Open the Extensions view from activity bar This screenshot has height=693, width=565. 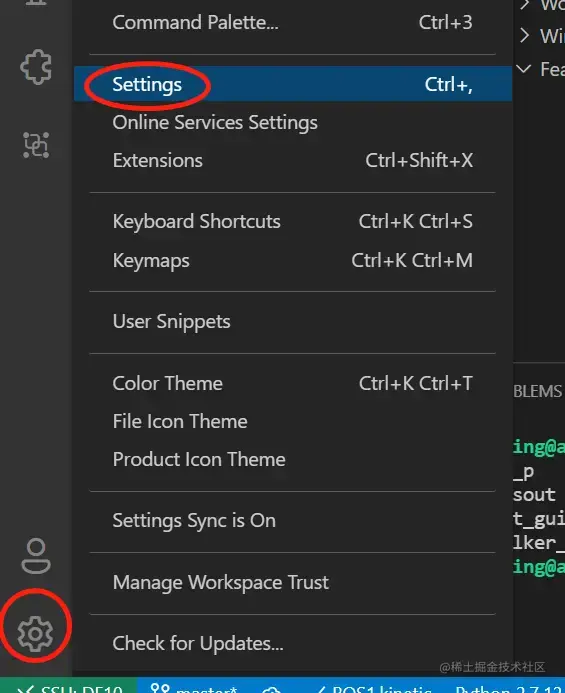(x=36, y=67)
